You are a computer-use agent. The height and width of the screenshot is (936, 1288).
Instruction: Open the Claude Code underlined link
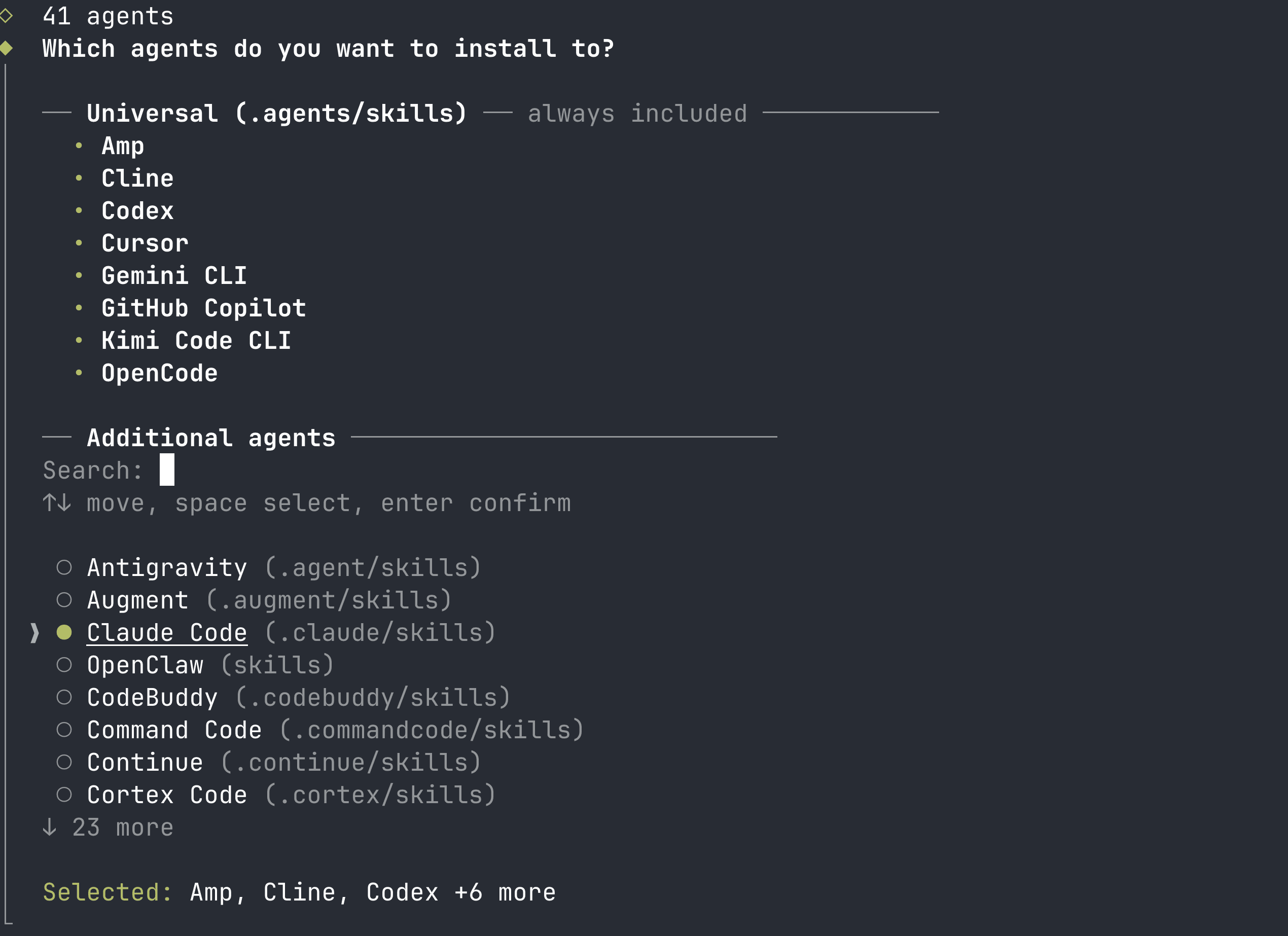coord(167,632)
